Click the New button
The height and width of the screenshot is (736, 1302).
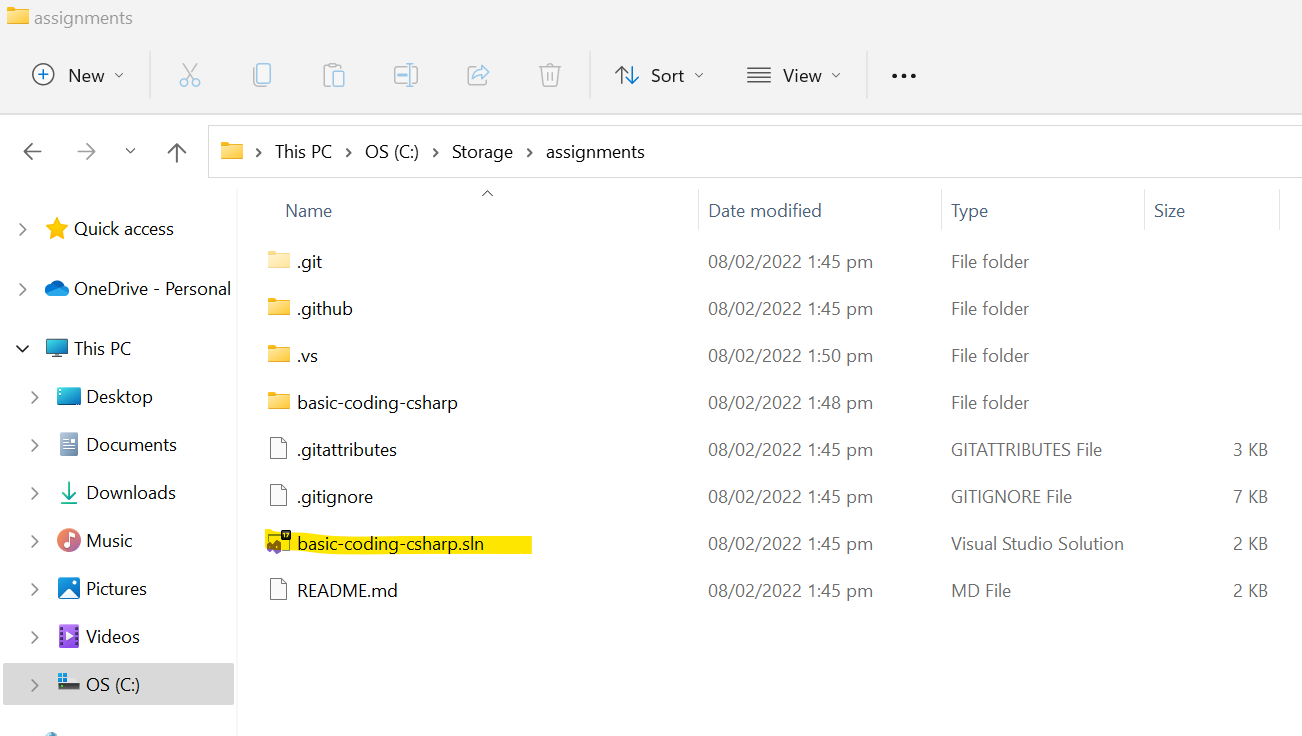click(x=78, y=76)
